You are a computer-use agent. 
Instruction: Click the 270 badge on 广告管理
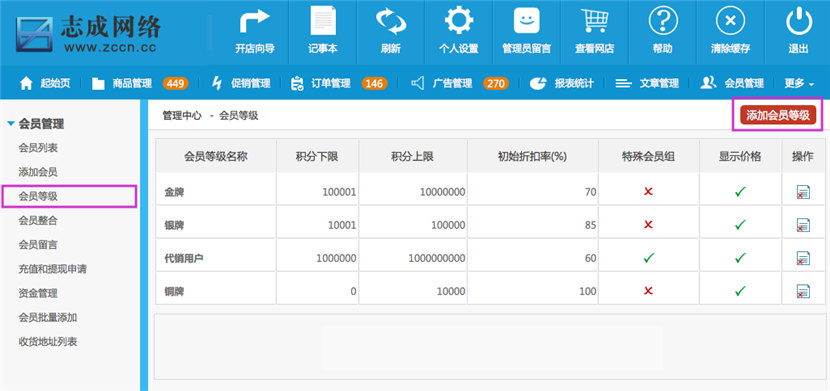[x=495, y=83]
